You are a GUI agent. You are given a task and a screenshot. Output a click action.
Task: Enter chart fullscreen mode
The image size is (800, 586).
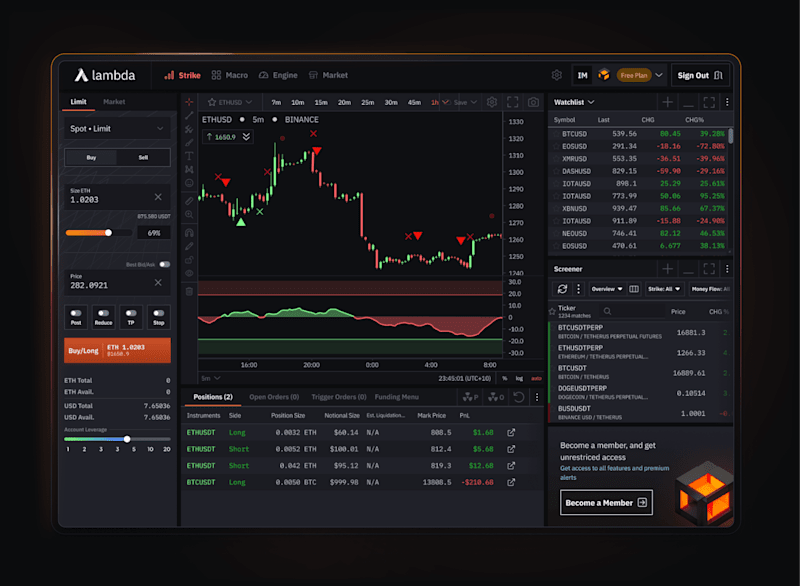click(x=513, y=102)
